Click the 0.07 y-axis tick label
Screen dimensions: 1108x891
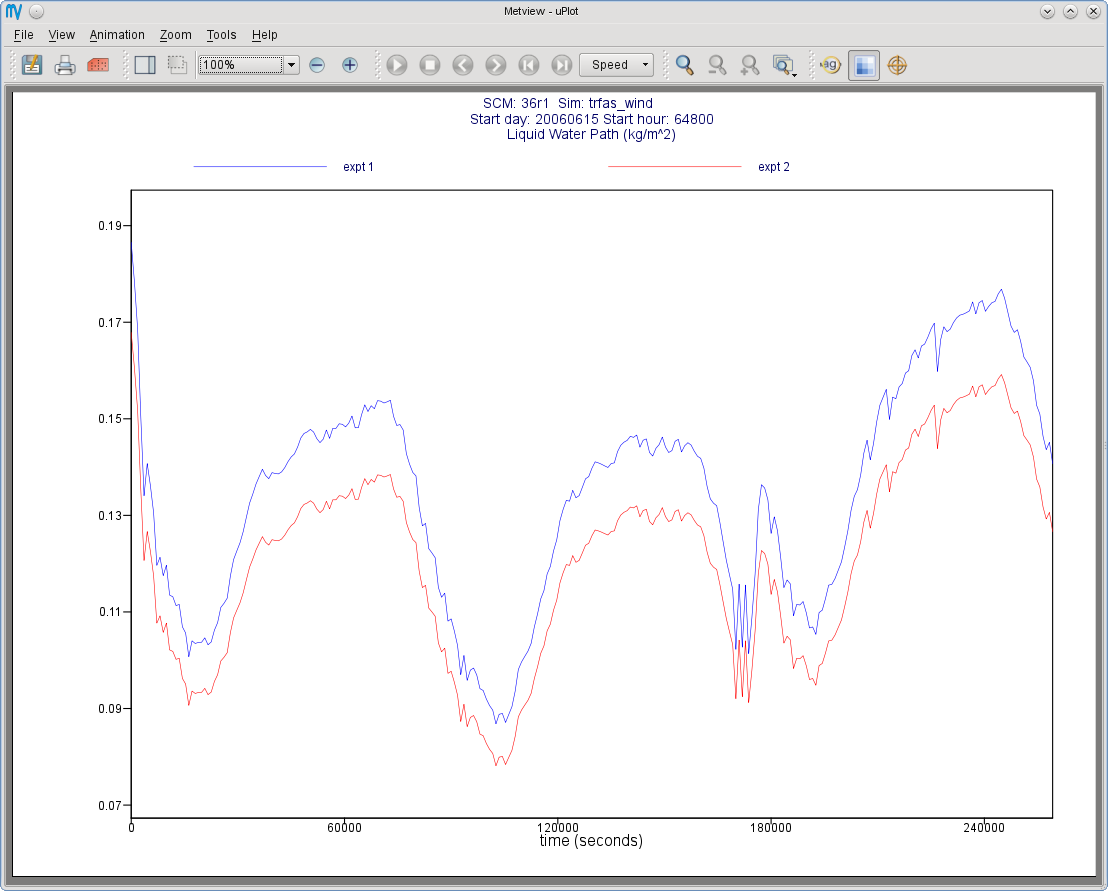[110, 806]
